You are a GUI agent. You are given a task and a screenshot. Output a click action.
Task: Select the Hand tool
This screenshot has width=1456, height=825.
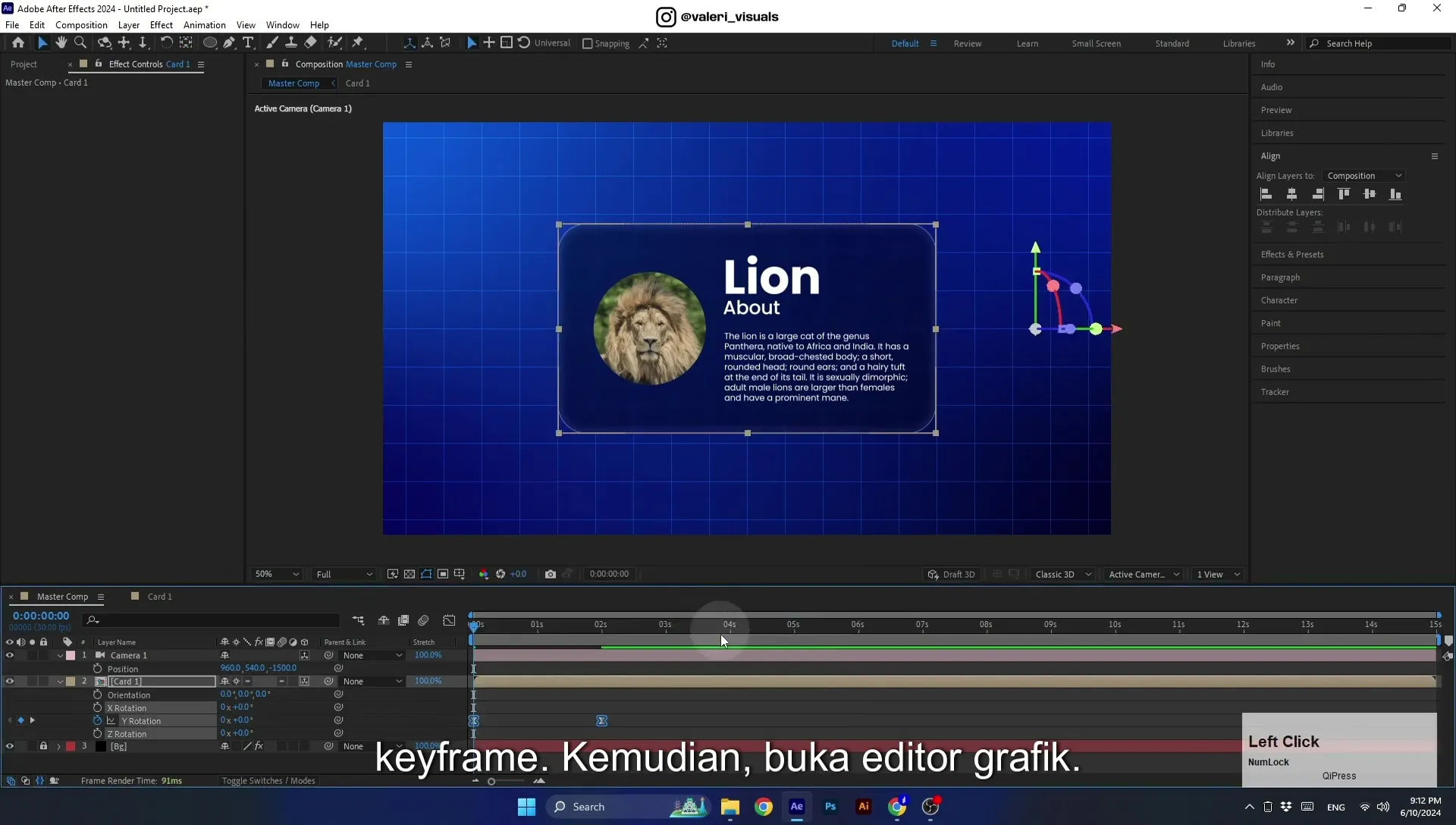coord(61,43)
